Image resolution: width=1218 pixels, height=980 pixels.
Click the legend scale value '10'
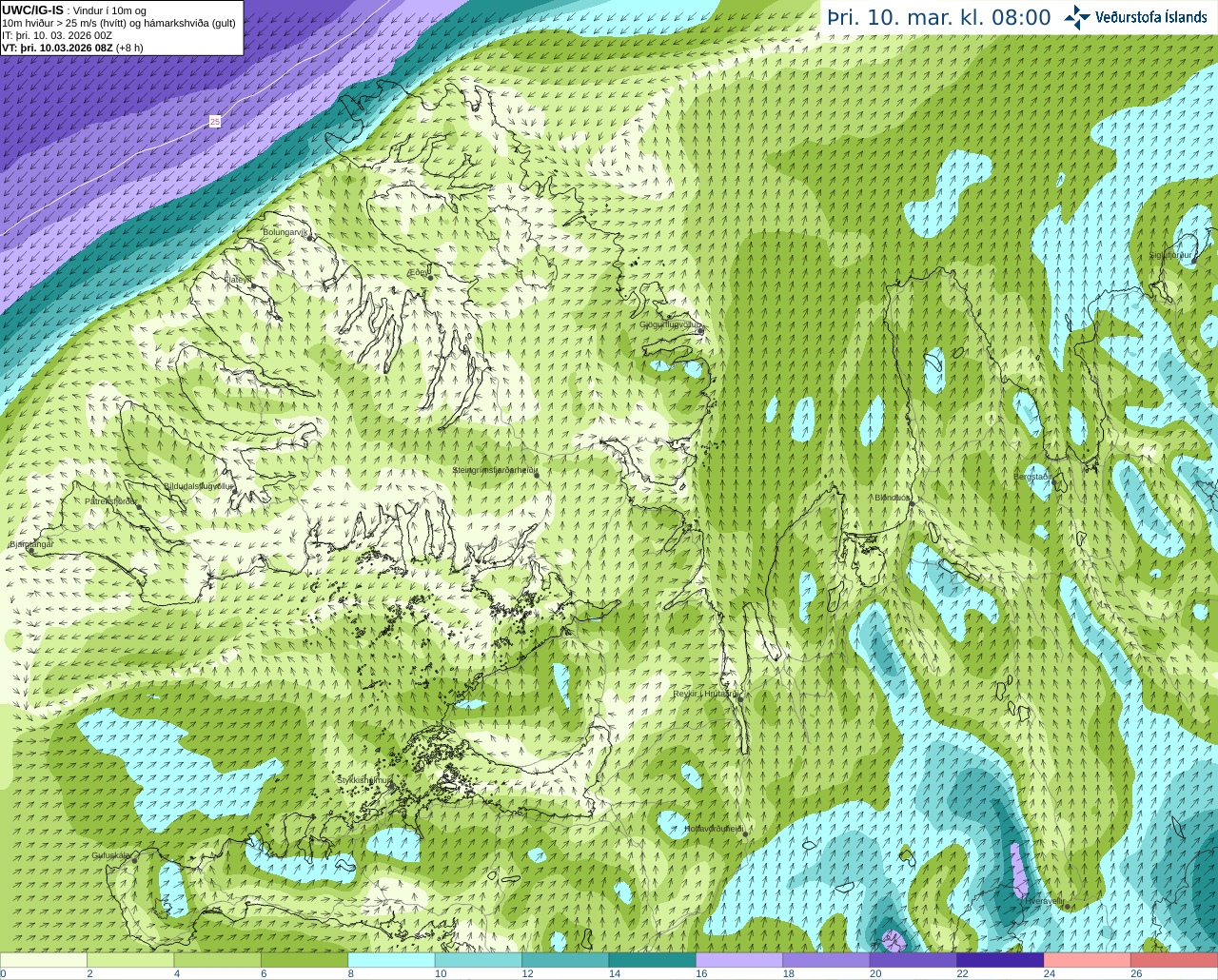click(x=441, y=974)
